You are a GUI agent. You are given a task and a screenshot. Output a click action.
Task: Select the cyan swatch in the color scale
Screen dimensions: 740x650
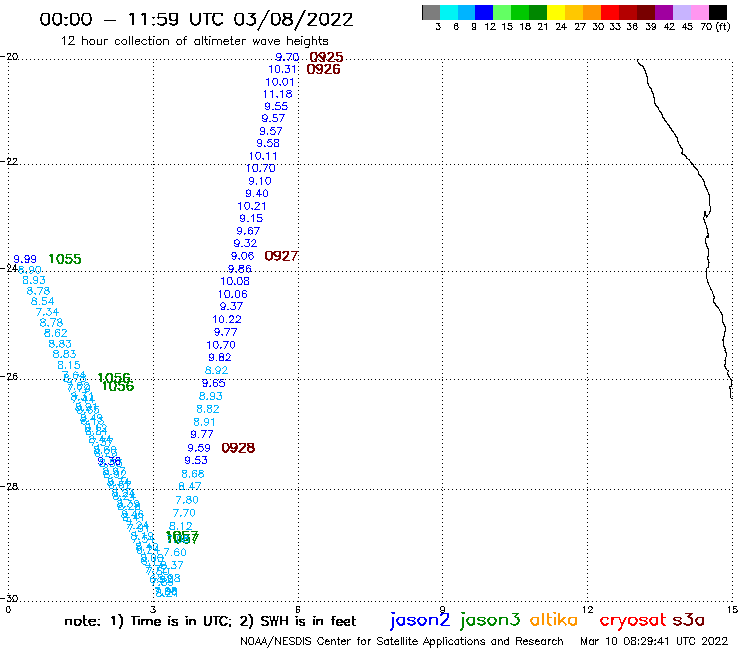point(449,12)
